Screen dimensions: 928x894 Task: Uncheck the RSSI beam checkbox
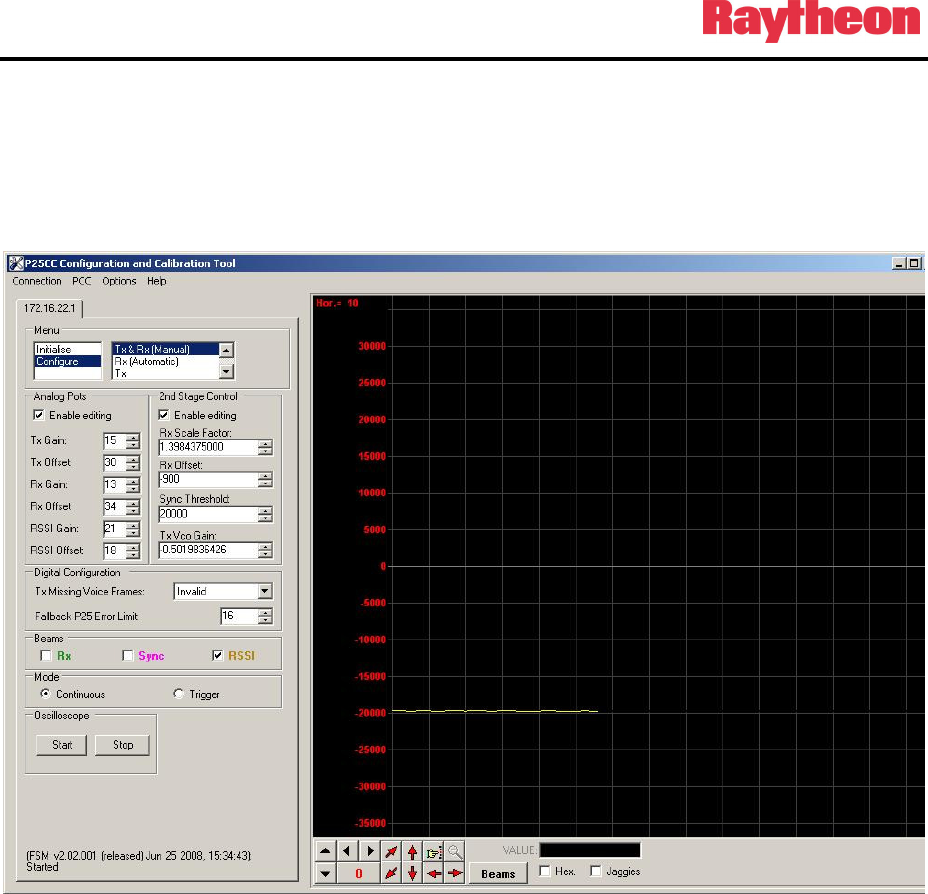click(x=219, y=656)
